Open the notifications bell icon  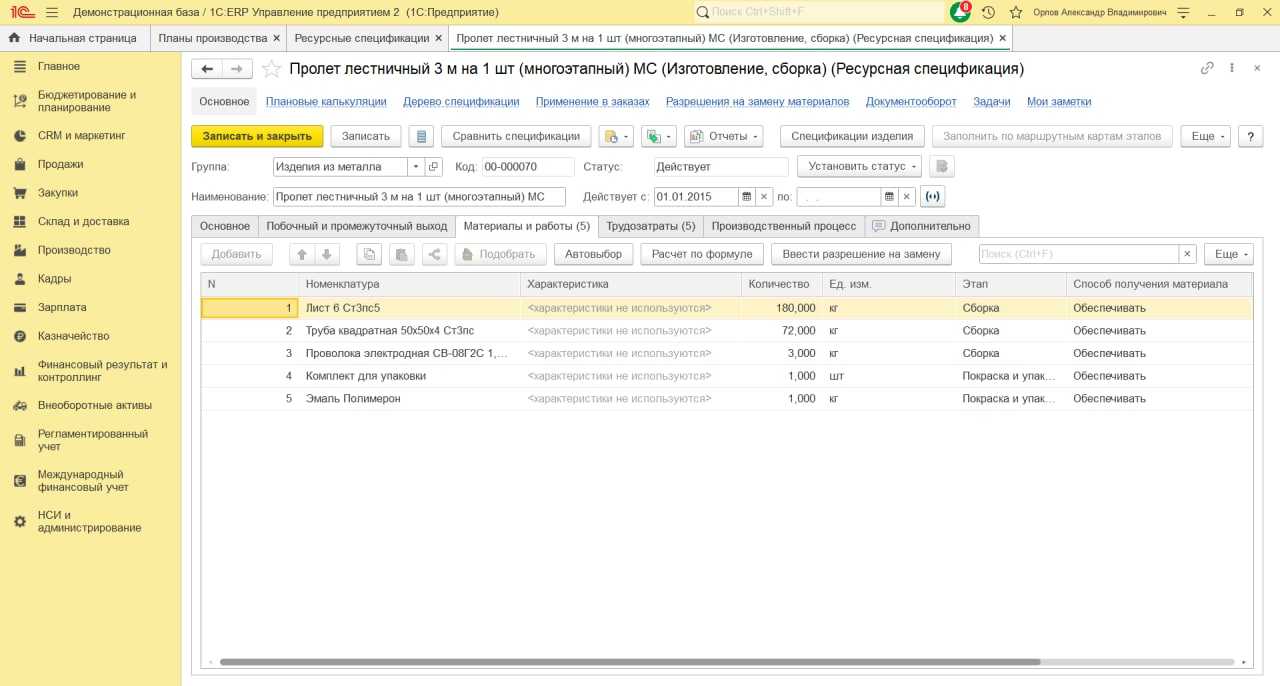(x=960, y=12)
